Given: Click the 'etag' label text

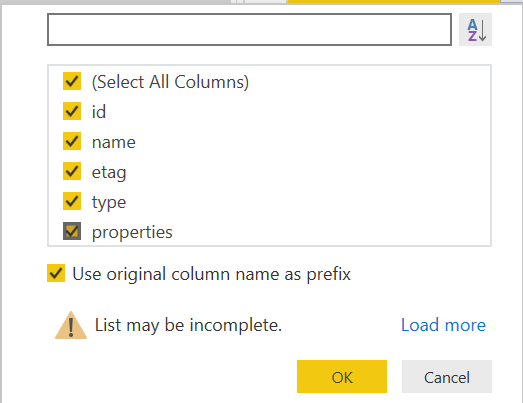Looking at the screenshot, I should (x=109, y=172).
